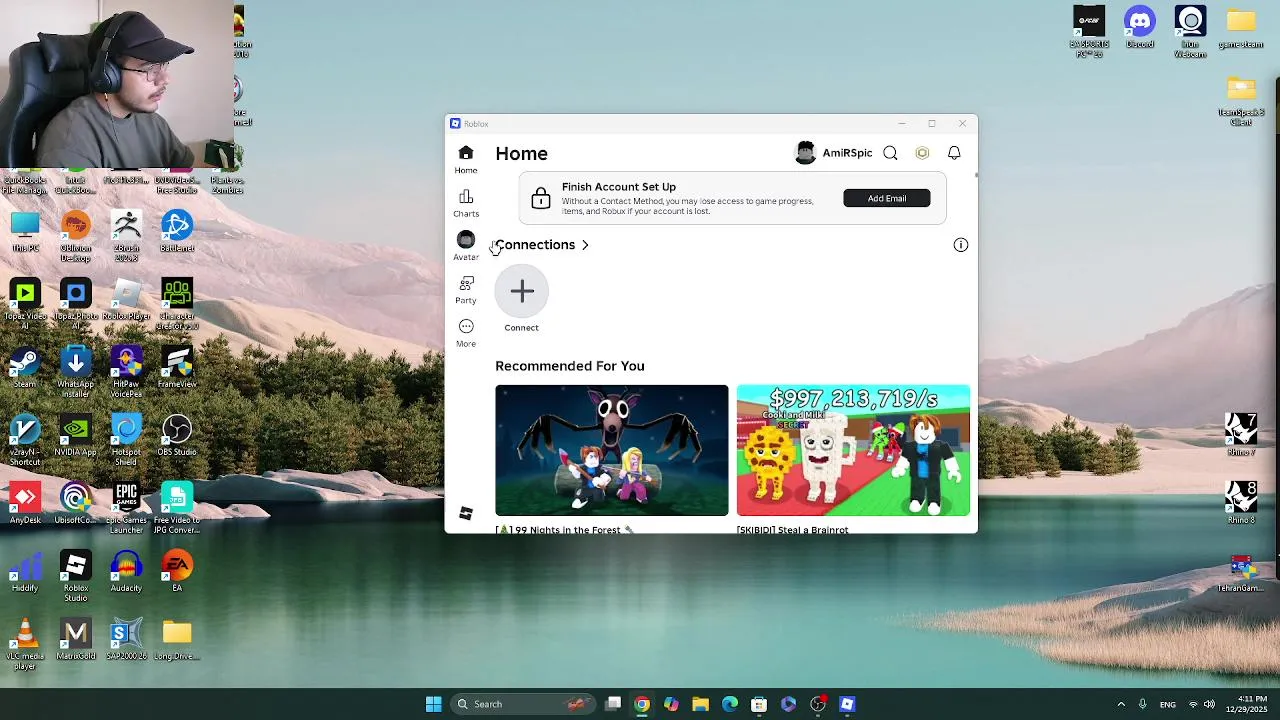Select the VLC media player desktop icon

[x=25, y=645]
